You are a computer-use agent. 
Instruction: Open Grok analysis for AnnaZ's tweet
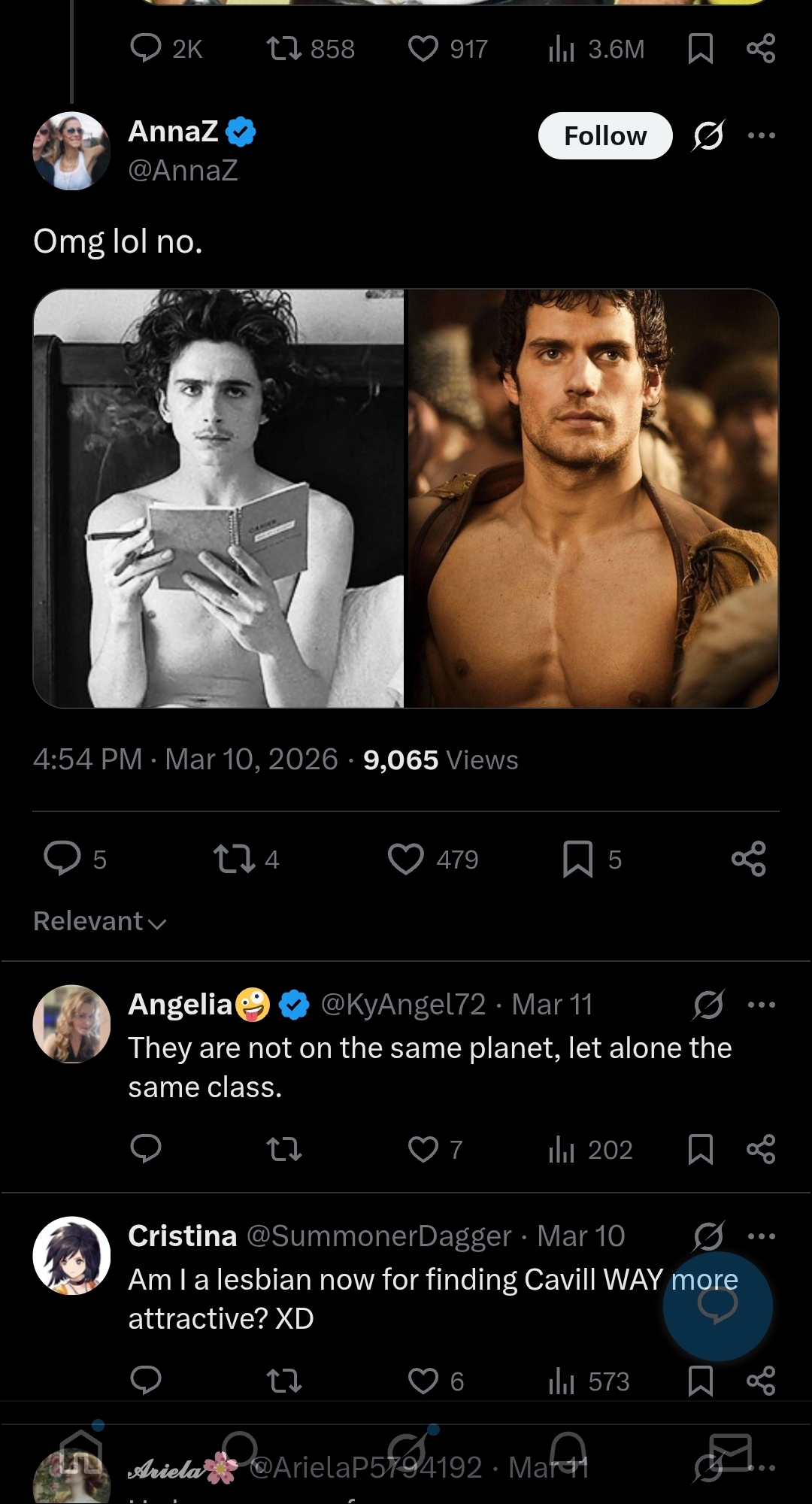point(709,134)
